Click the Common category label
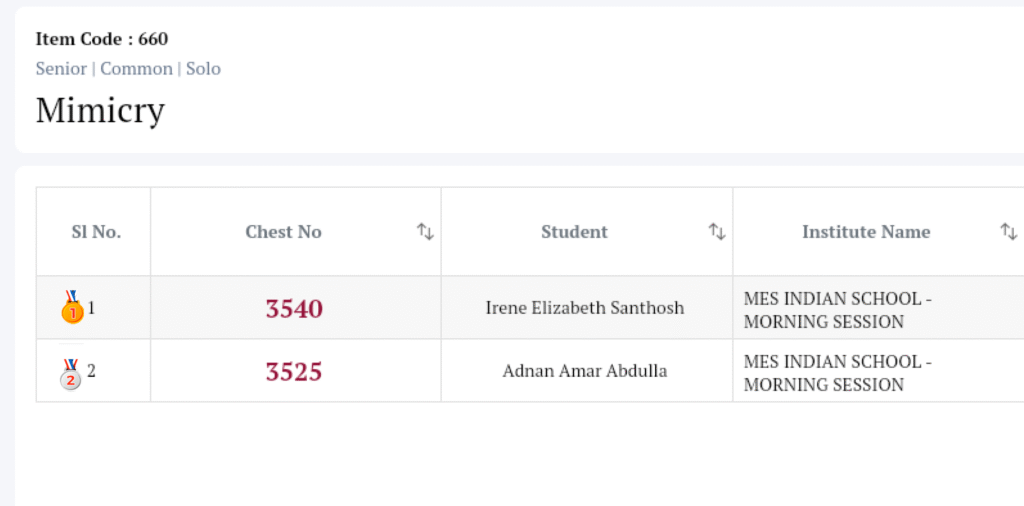Image resolution: width=1024 pixels, height=506 pixels. tap(136, 69)
